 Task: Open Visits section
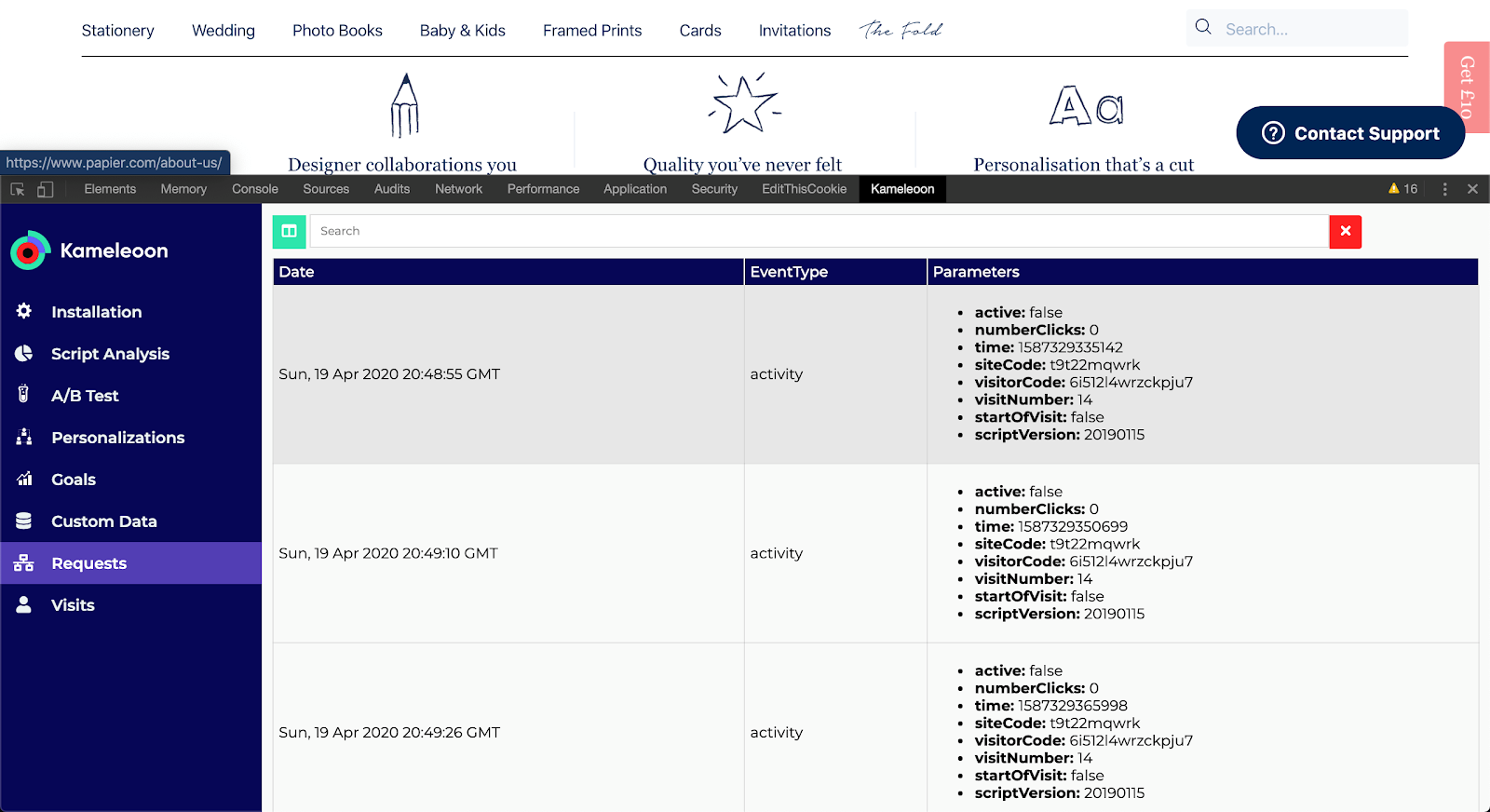130,604
